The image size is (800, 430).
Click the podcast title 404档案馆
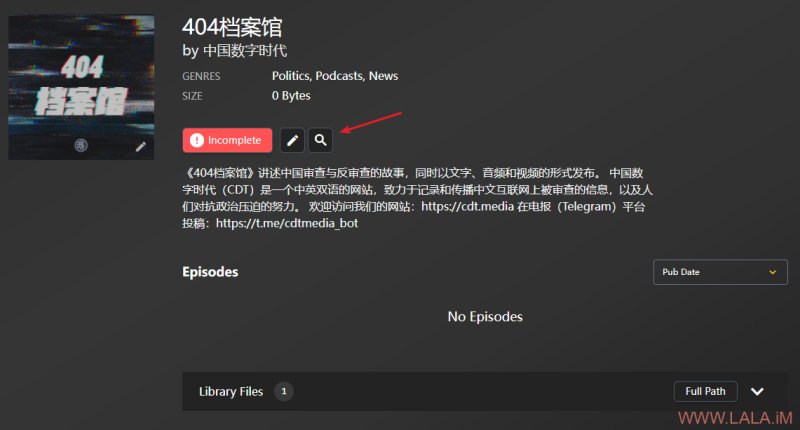point(232,27)
